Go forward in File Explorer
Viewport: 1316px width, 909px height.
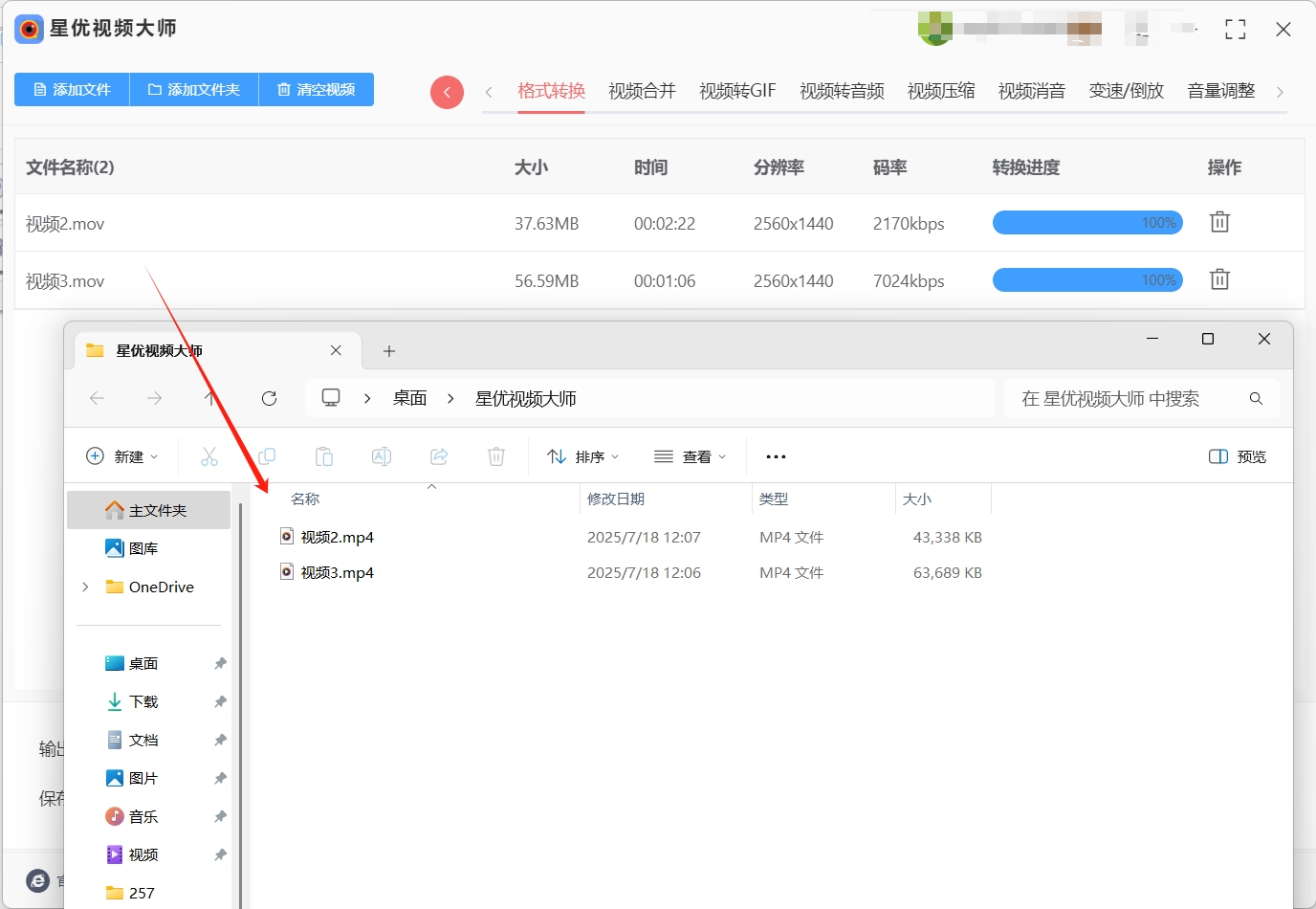tap(154, 398)
